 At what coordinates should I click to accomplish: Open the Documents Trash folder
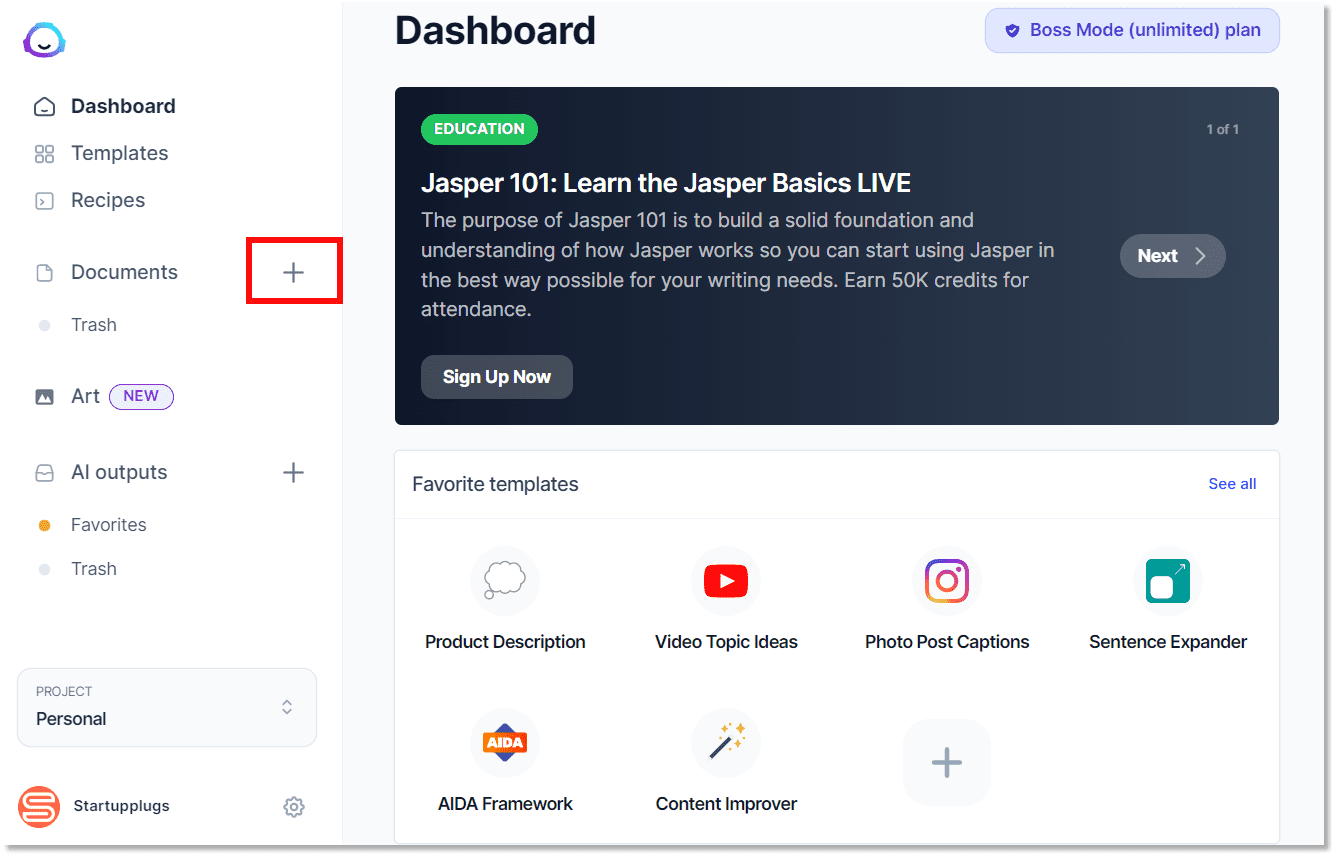[94, 325]
